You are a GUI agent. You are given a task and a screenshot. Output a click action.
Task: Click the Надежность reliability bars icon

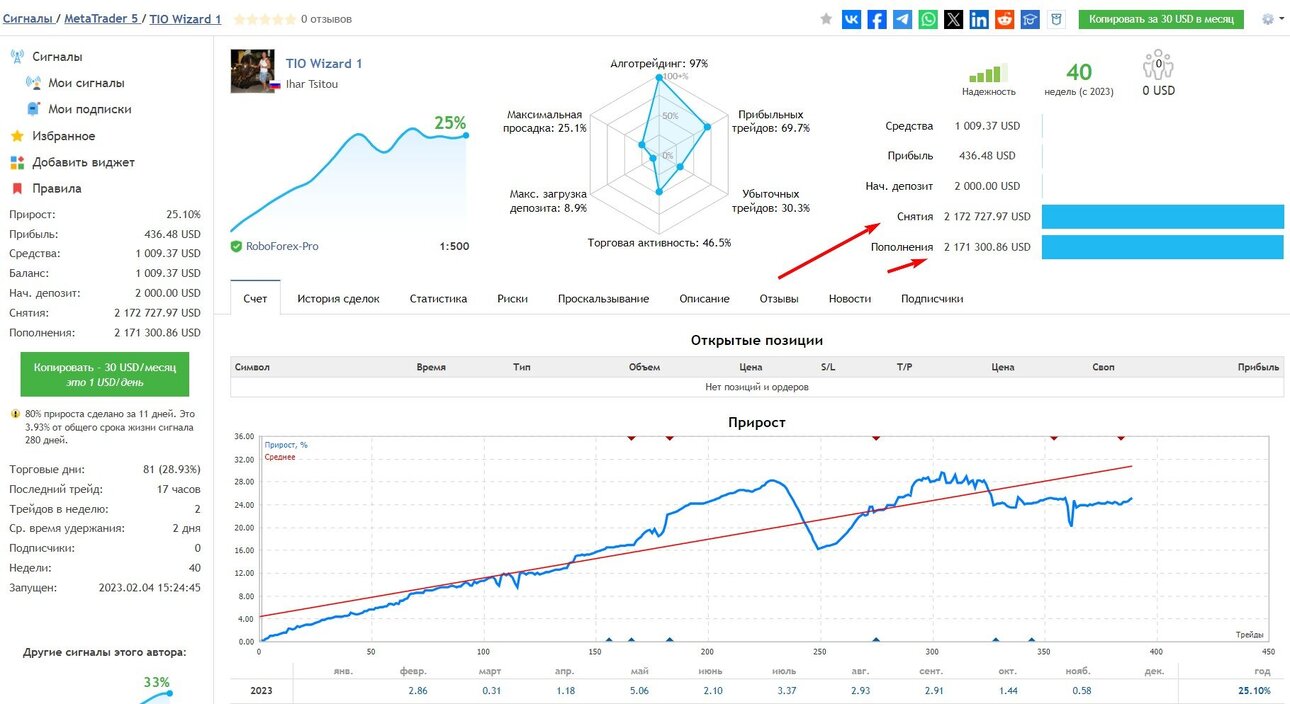tap(988, 74)
